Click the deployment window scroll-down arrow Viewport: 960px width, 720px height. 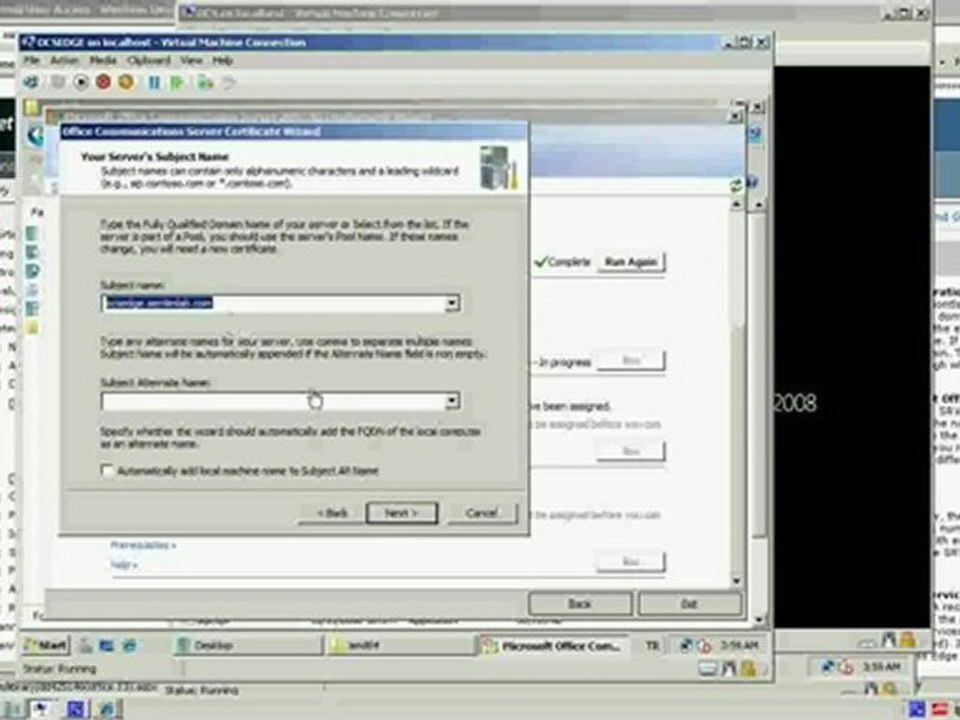pyautogui.click(x=736, y=580)
